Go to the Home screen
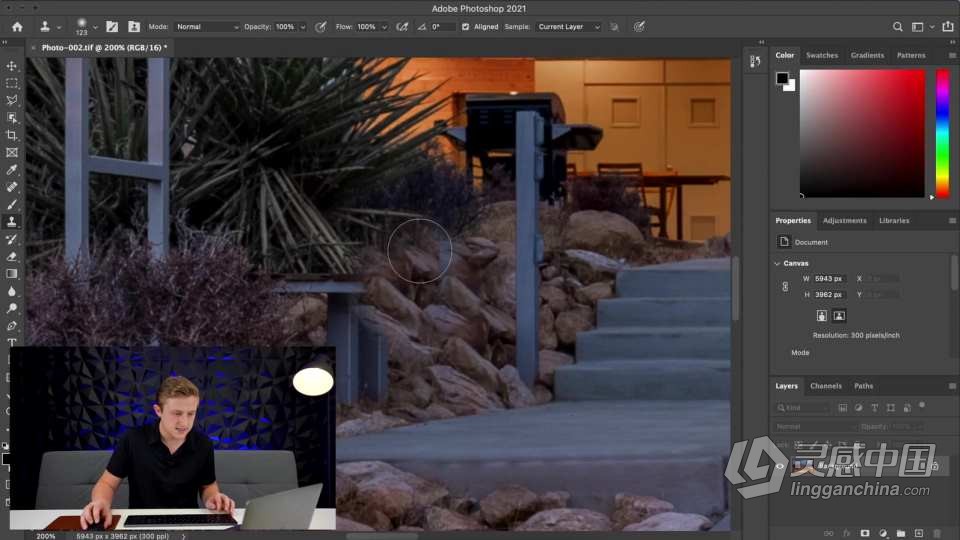The width and height of the screenshot is (960, 540). pyautogui.click(x=17, y=27)
